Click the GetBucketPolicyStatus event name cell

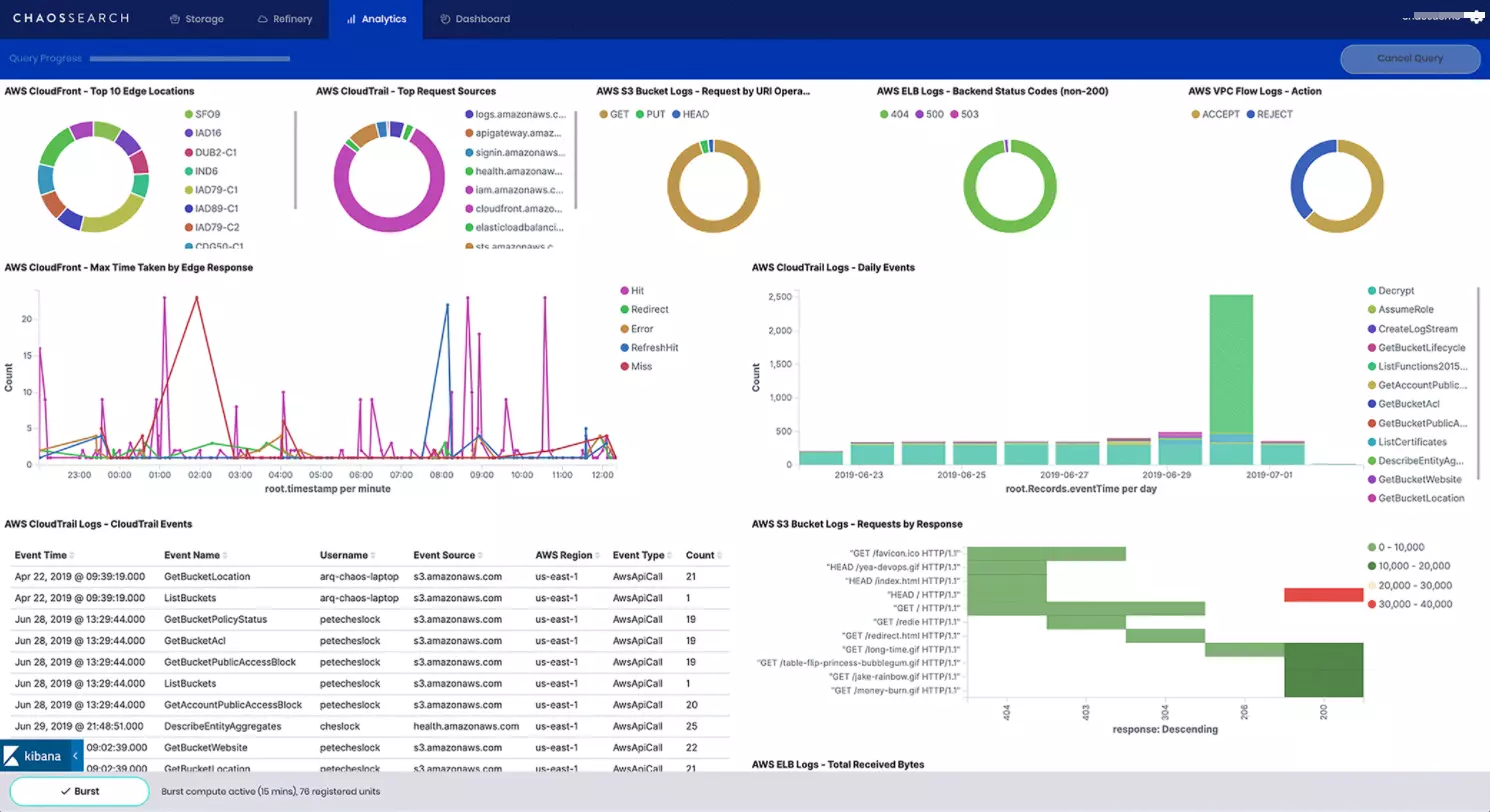(215, 619)
